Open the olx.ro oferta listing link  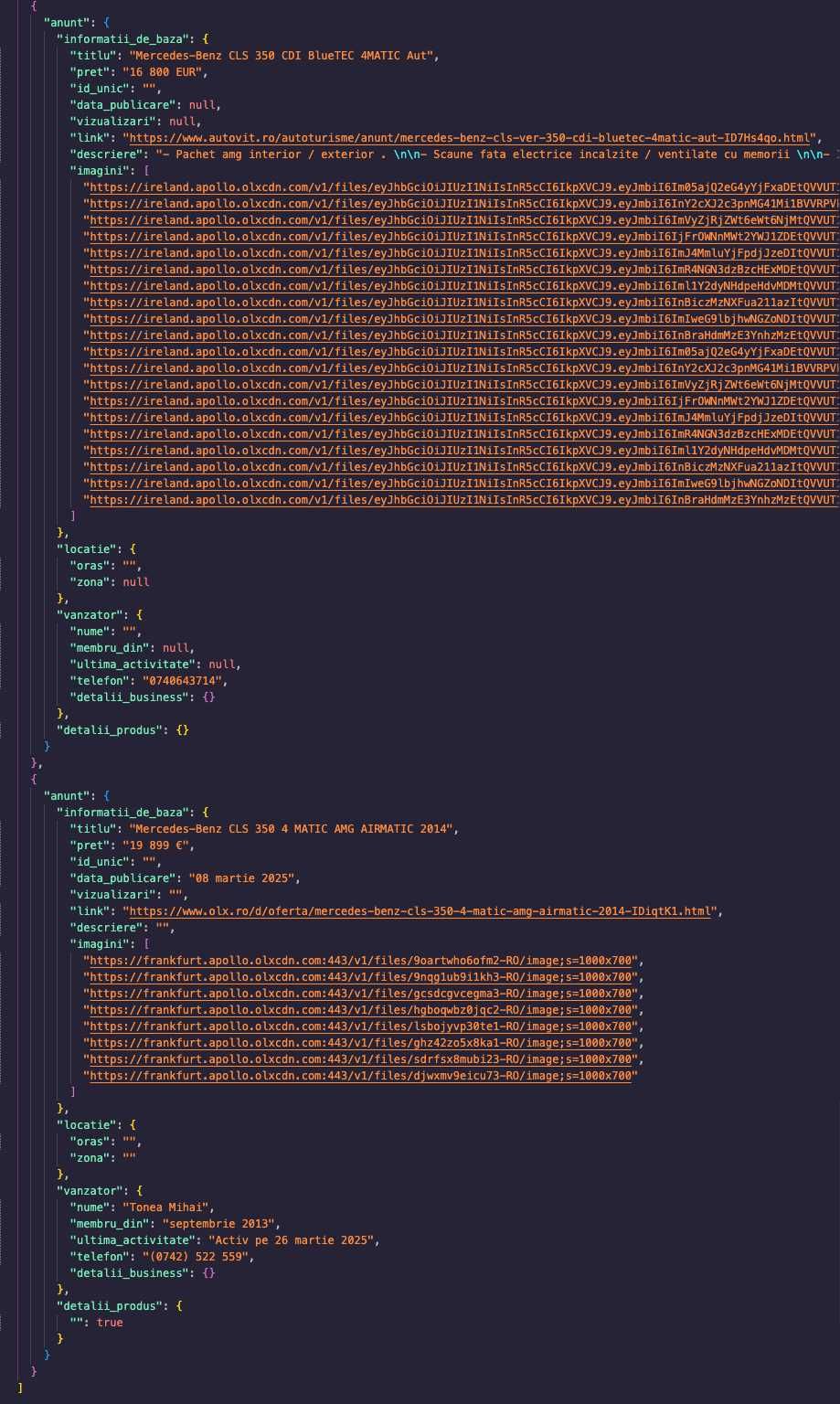[x=422, y=911]
